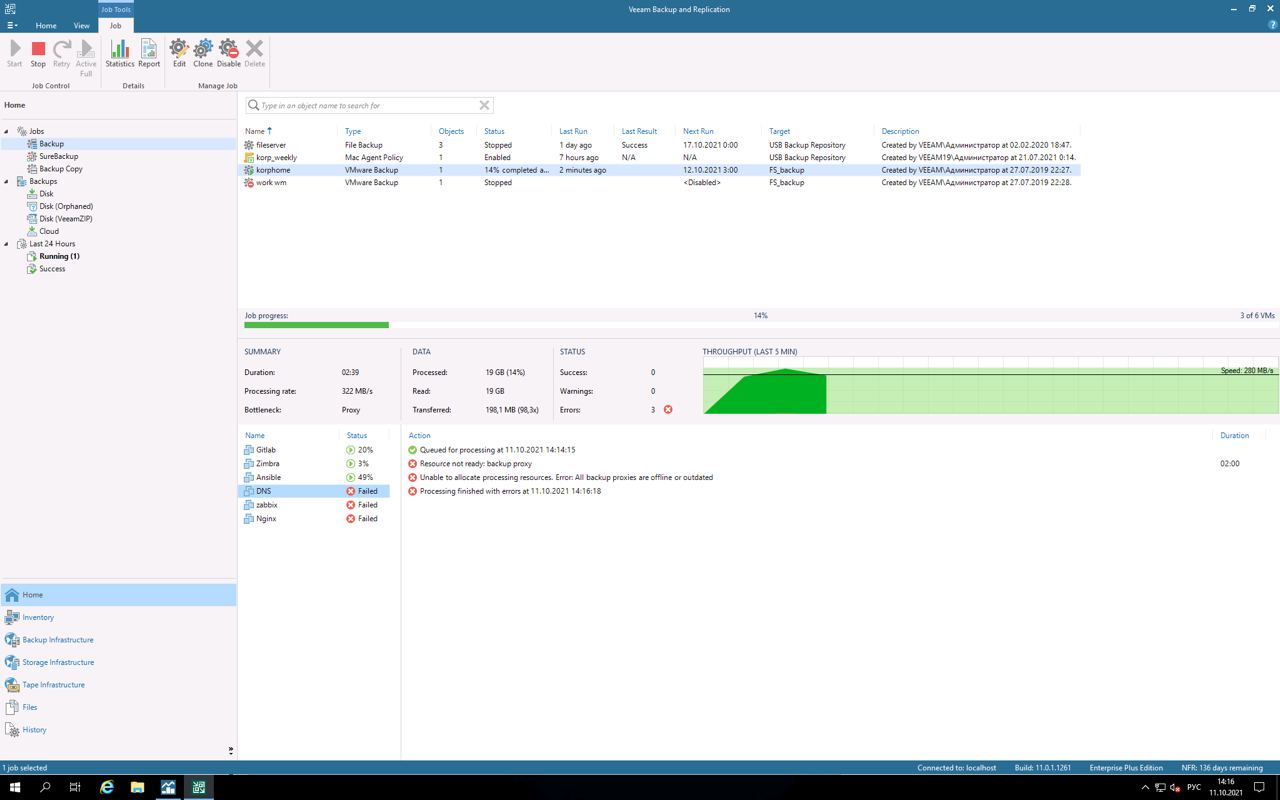
Task: Run Active Full backup
Action: 86,57
